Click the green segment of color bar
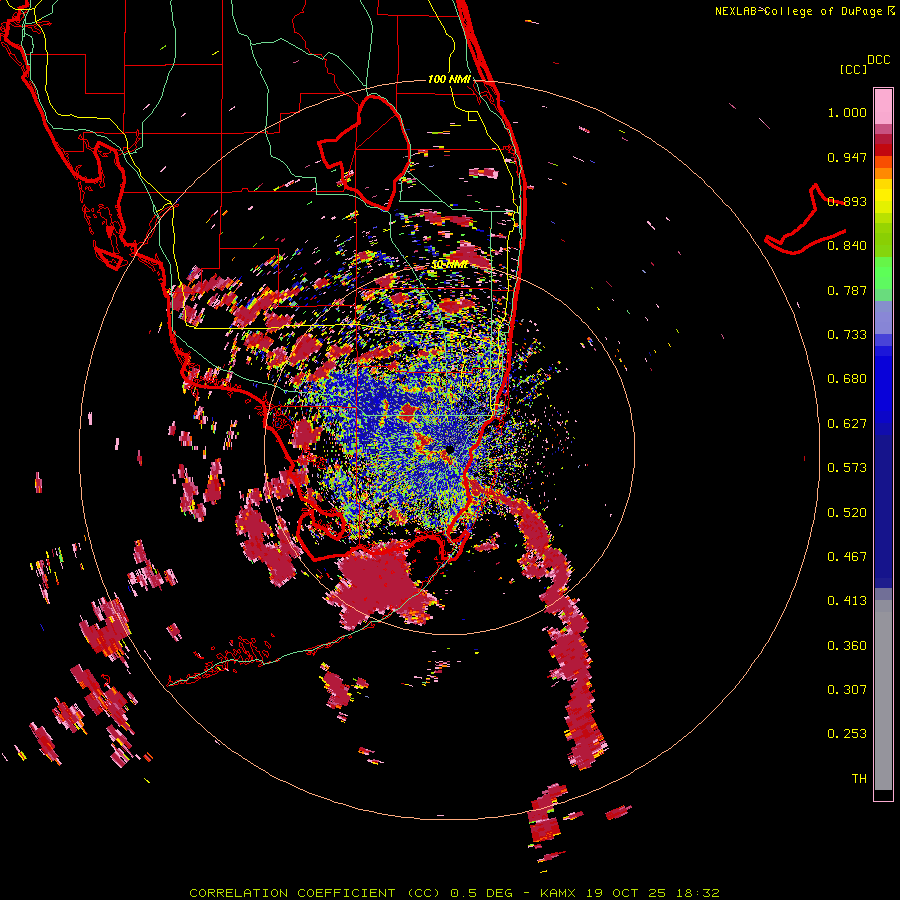This screenshot has width=900, height=900. pyautogui.click(x=883, y=274)
